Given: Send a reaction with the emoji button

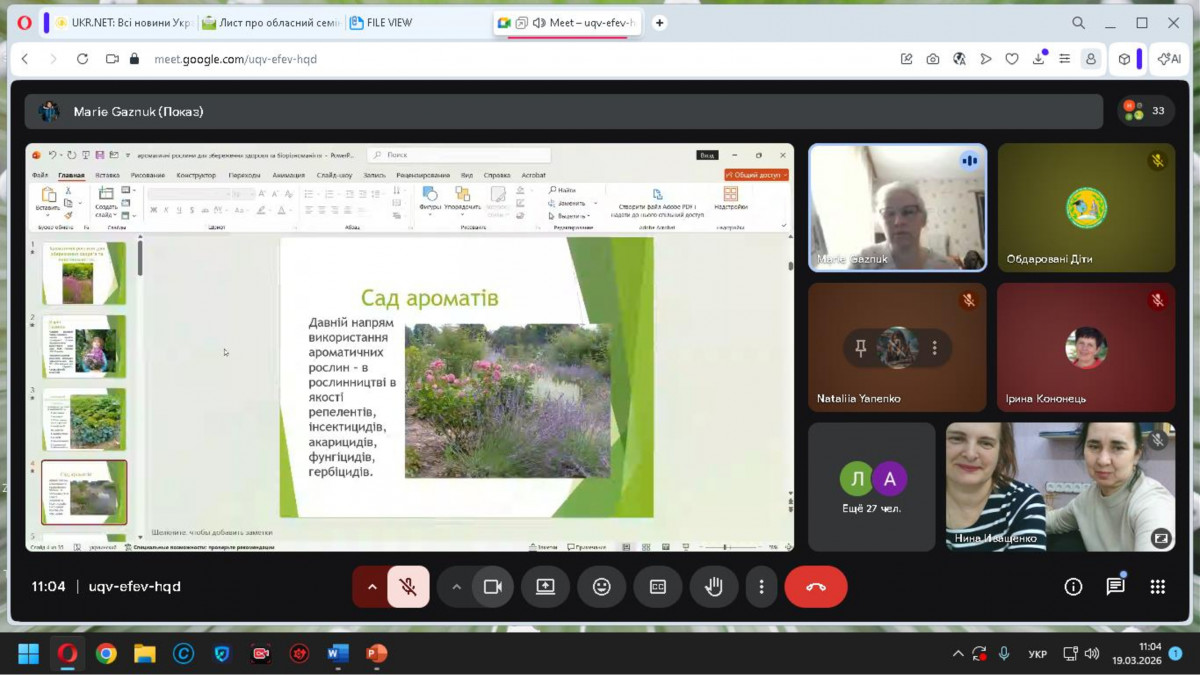Looking at the screenshot, I should point(601,587).
